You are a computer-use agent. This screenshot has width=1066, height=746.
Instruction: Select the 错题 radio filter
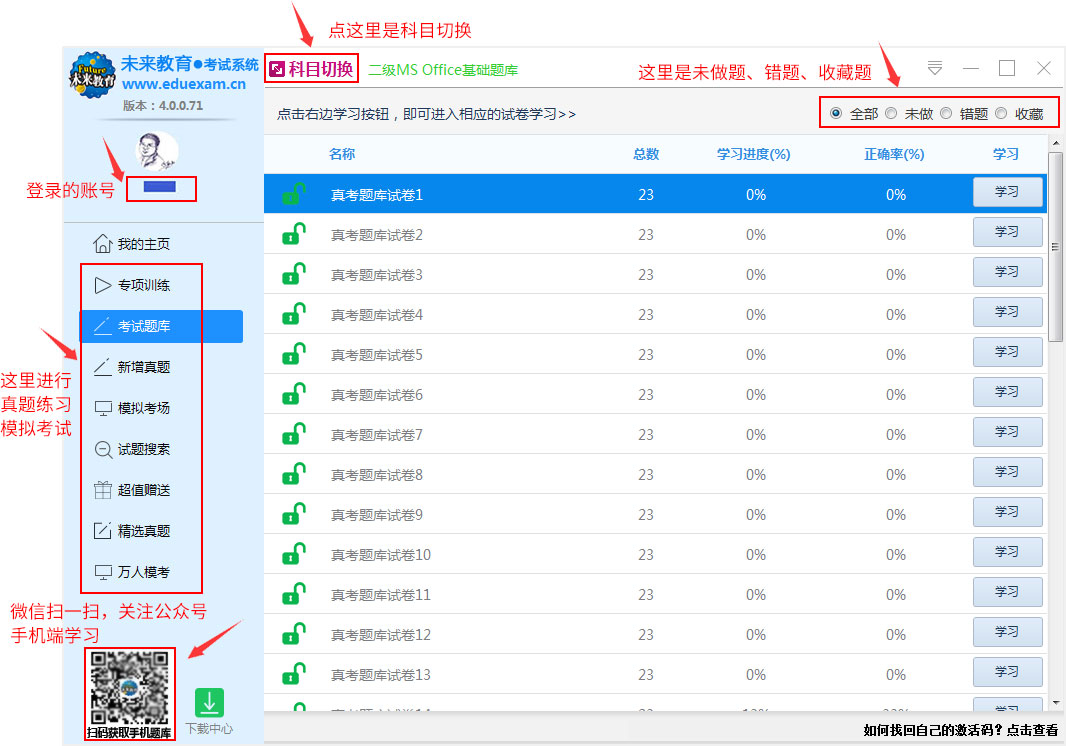[x=946, y=113]
